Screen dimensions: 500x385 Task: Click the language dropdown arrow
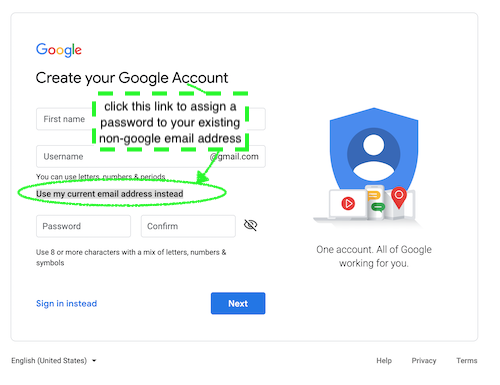click(94, 361)
